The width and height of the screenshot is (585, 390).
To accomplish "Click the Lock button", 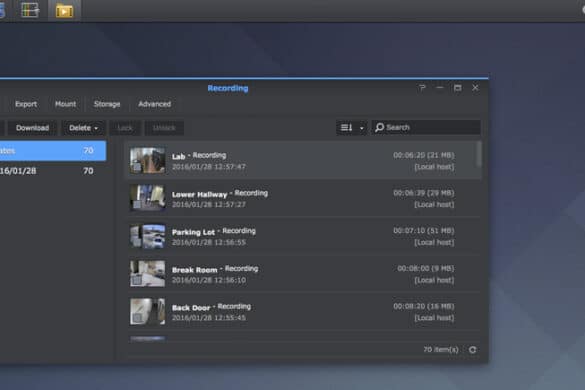I will [125, 128].
